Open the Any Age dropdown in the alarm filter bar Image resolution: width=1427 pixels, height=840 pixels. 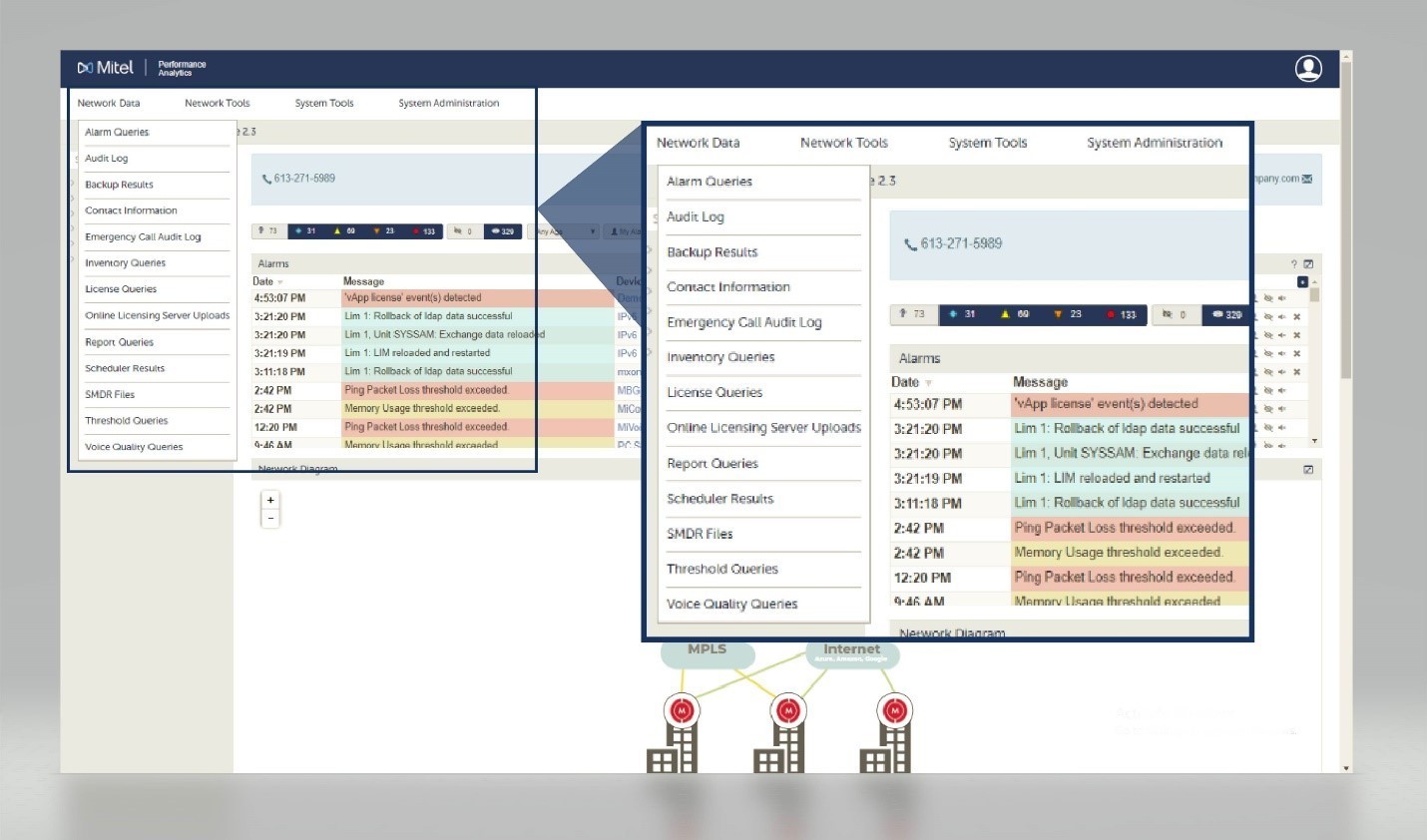tap(565, 231)
